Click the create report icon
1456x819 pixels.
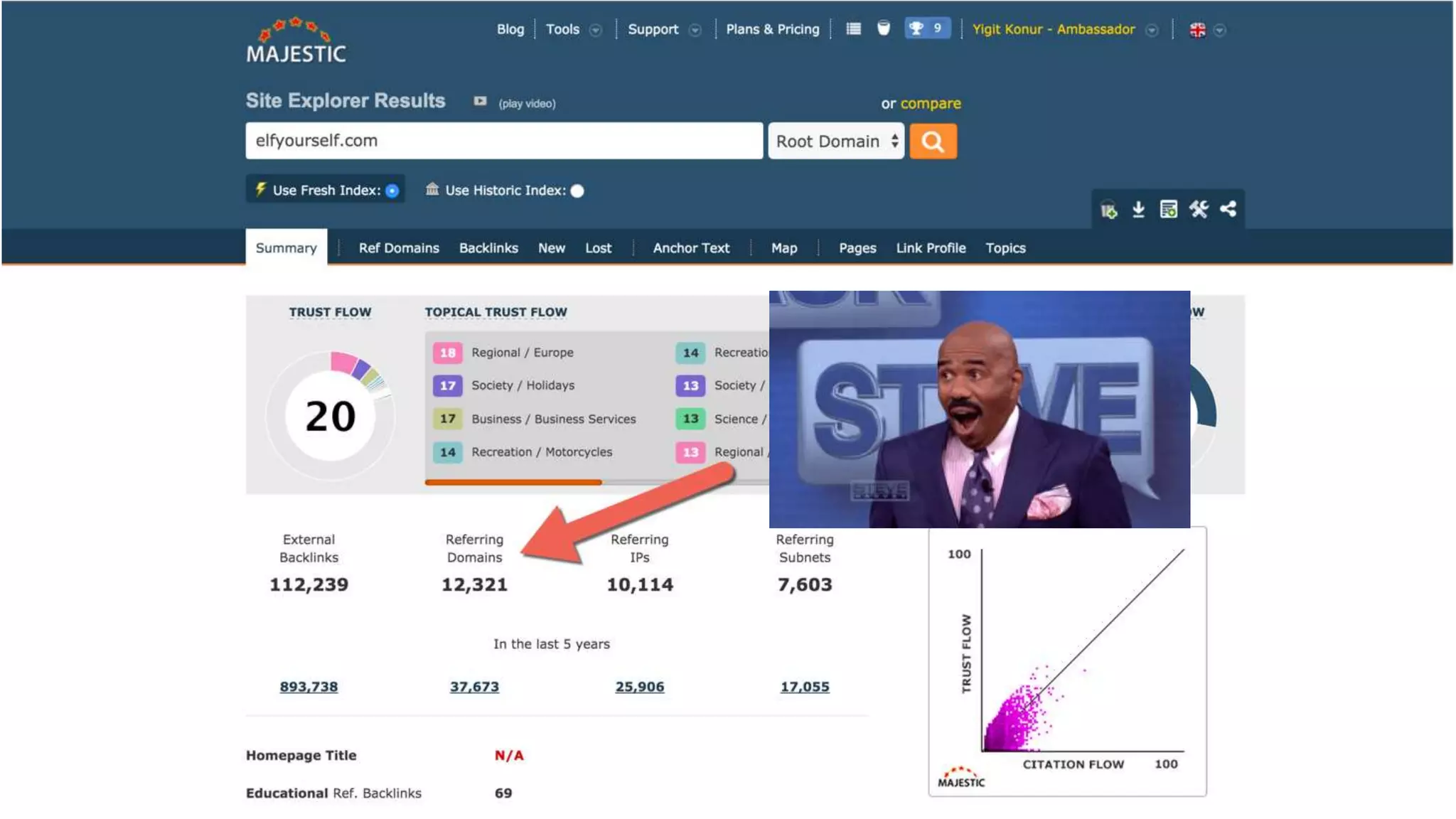pos(1168,209)
